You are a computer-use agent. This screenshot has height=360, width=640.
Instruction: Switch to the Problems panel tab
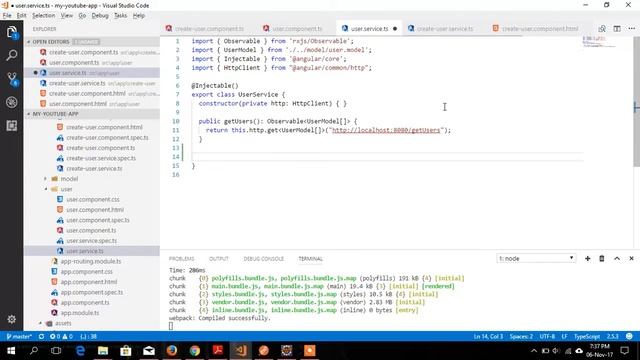[182, 259]
